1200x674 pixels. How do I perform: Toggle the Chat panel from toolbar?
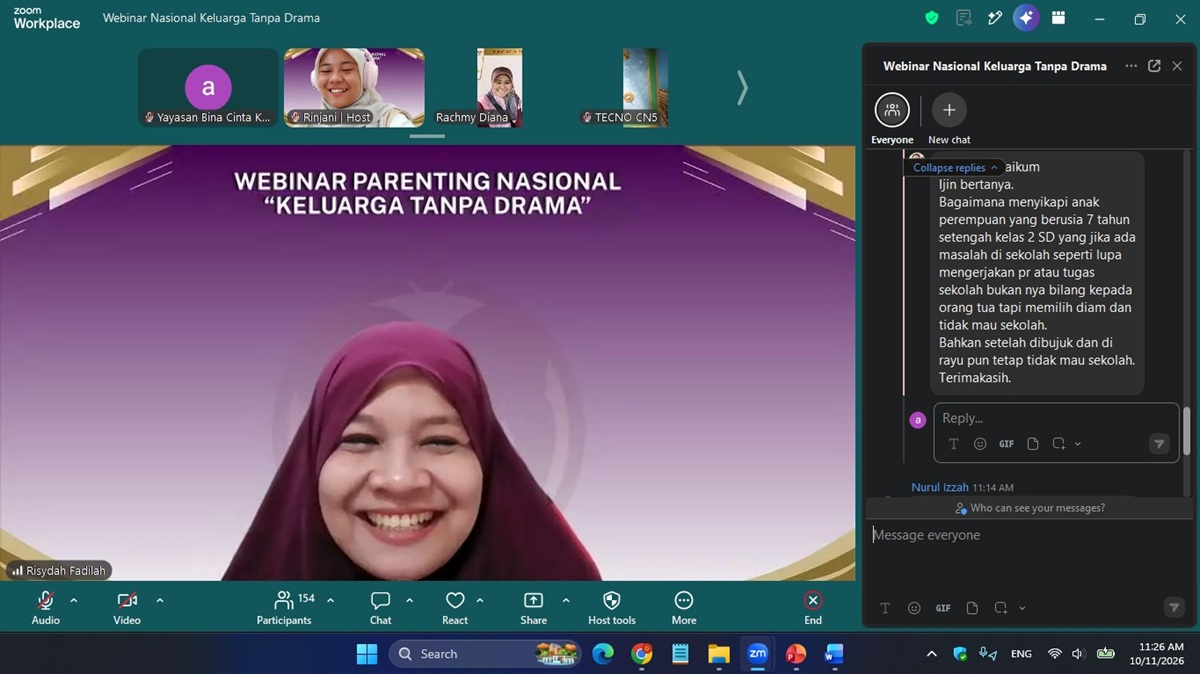pyautogui.click(x=381, y=607)
